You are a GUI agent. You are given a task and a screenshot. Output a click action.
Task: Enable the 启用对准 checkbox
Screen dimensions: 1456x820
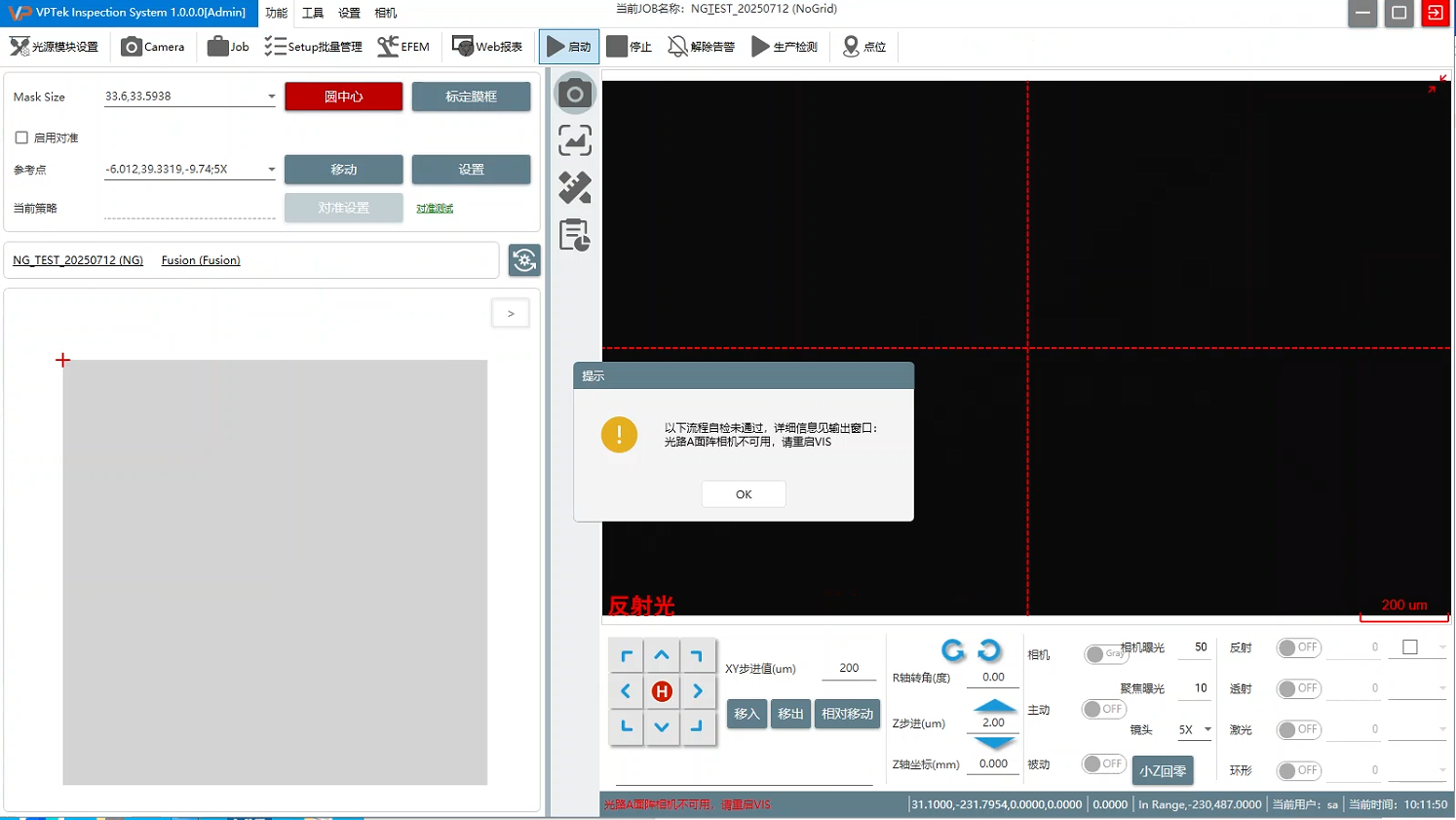pyautogui.click(x=21, y=137)
